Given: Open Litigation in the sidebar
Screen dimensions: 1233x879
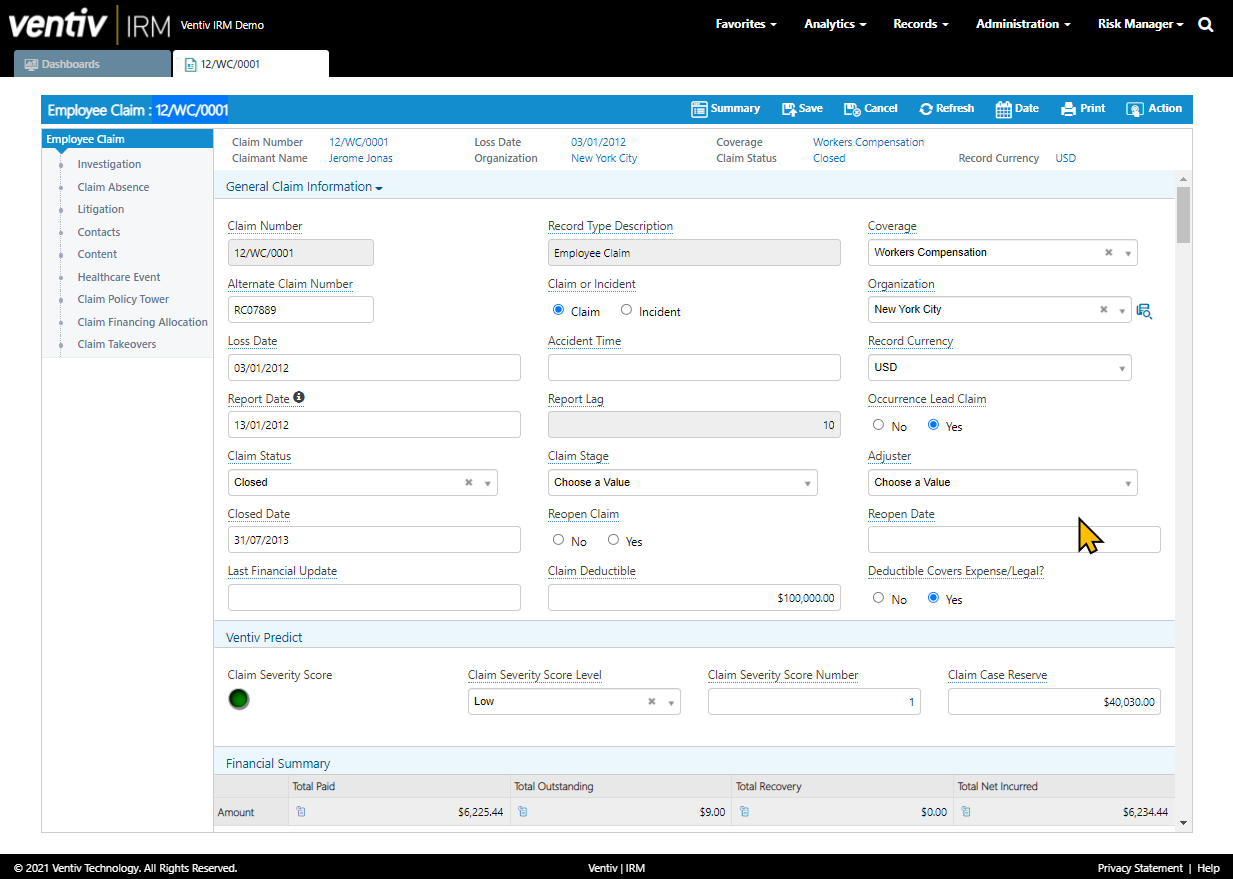Looking at the screenshot, I should click(101, 210).
